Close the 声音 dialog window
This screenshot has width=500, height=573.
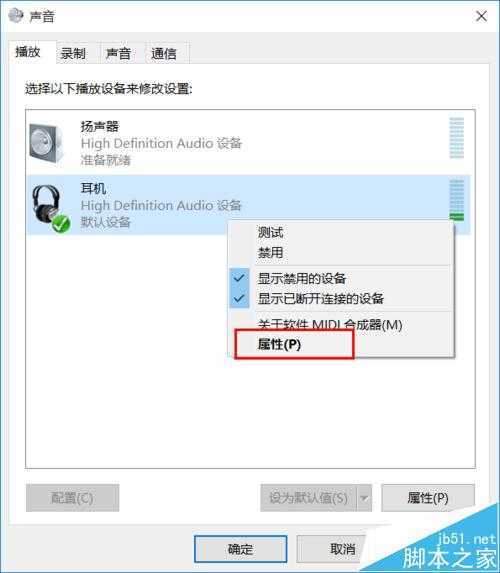point(481,16)
